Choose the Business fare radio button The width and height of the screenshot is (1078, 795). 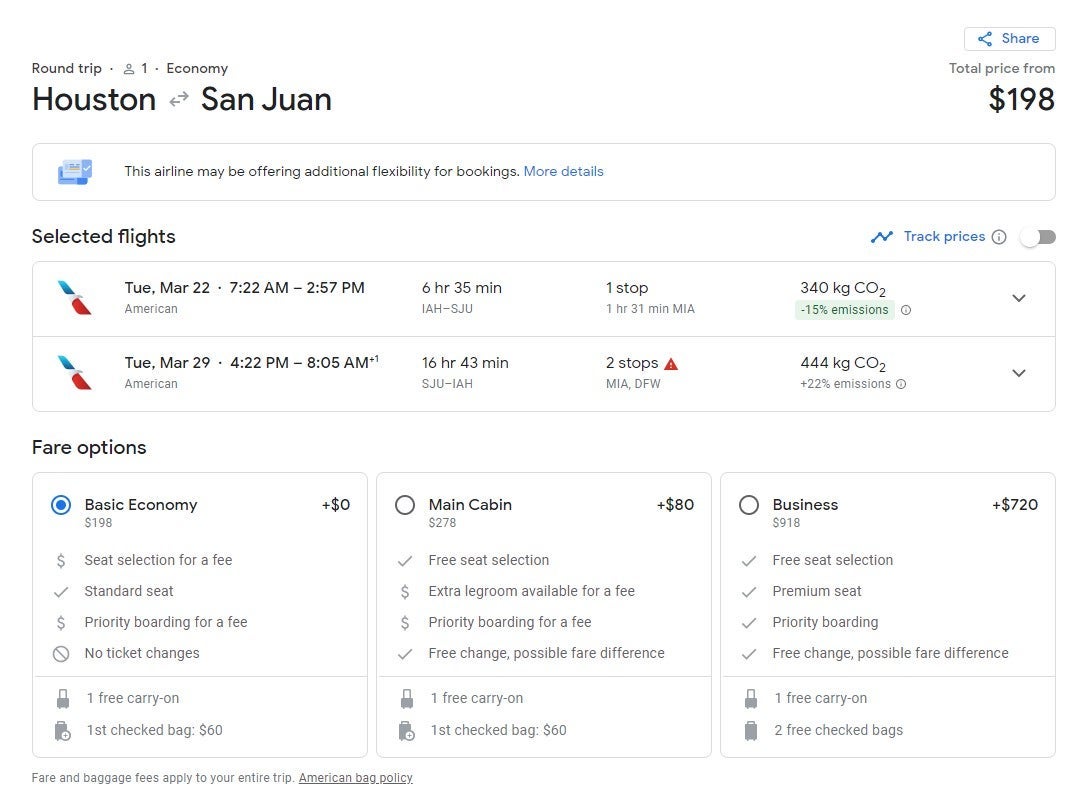(749, 505)
